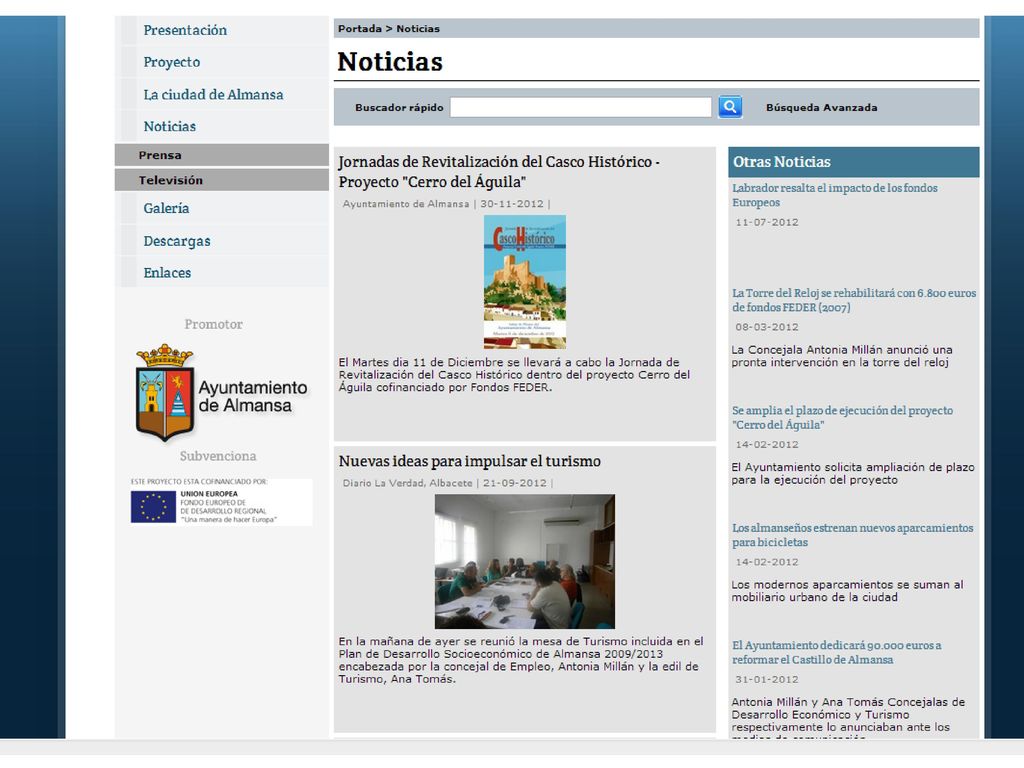Click the Noticias page heading
1024x768 pixels.
[390, 61]
